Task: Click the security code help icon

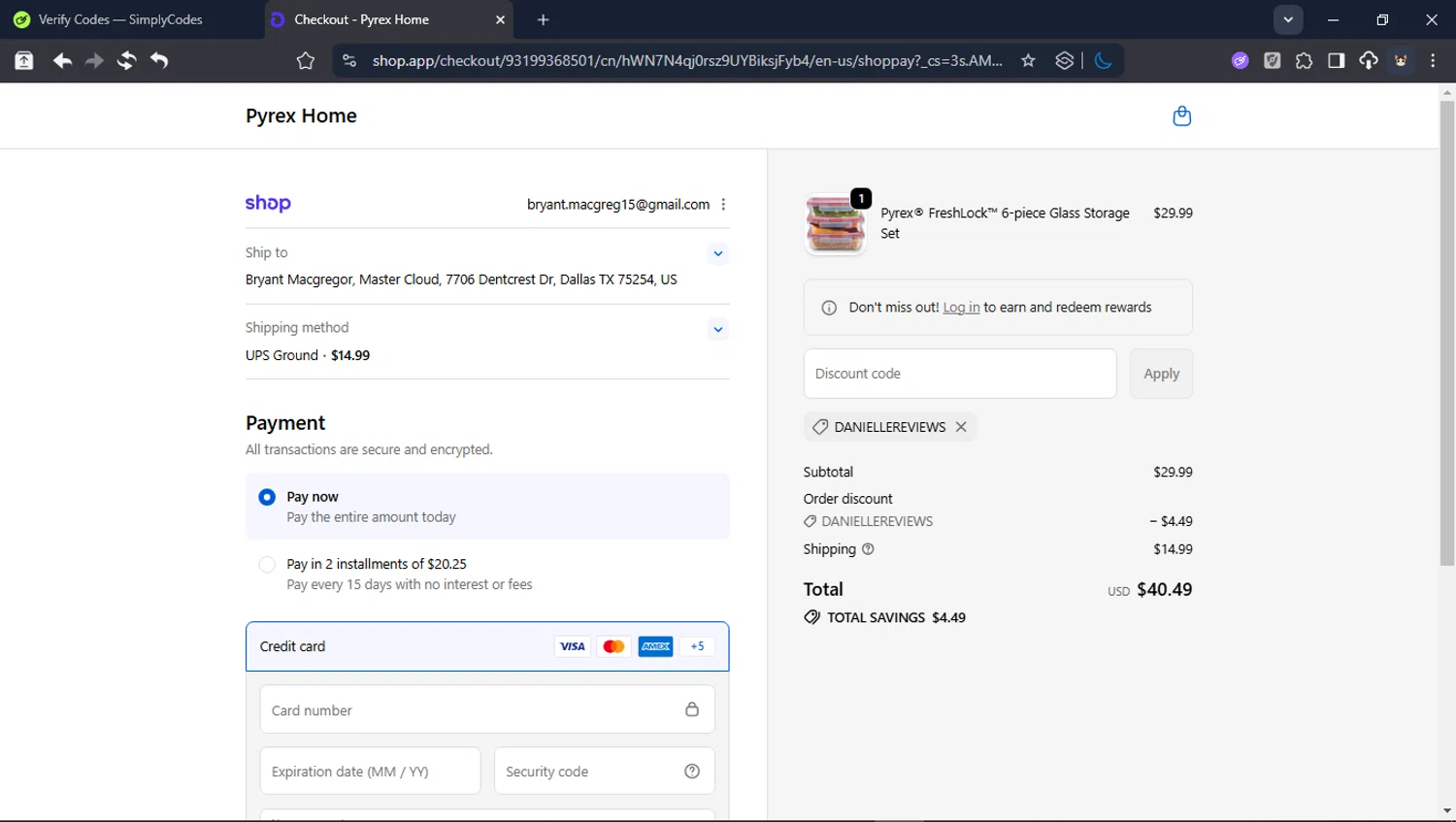Action: click(692, 772)
